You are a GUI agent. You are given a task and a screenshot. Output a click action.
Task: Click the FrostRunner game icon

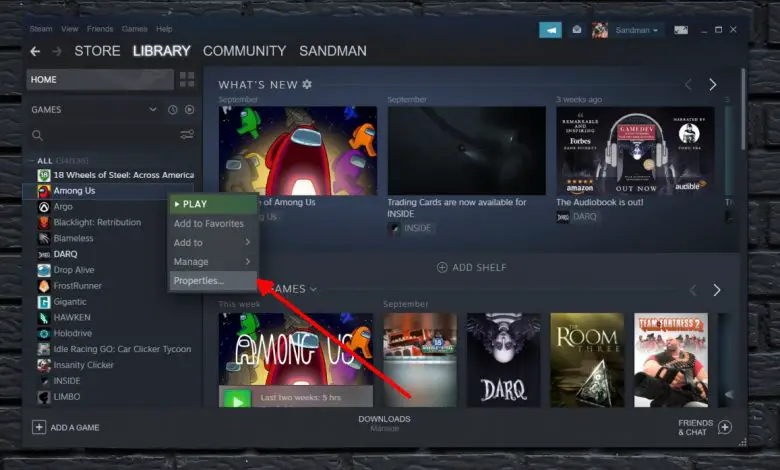44,286
